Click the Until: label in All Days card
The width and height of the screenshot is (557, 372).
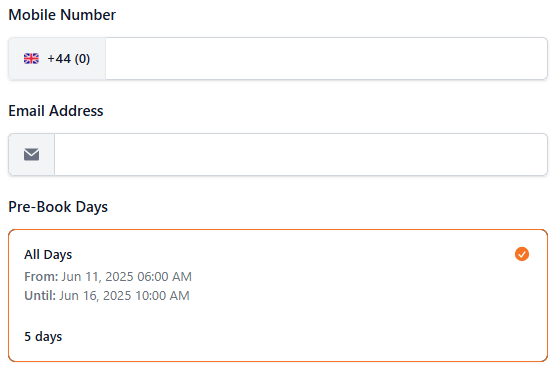click(x=40, y=296)
